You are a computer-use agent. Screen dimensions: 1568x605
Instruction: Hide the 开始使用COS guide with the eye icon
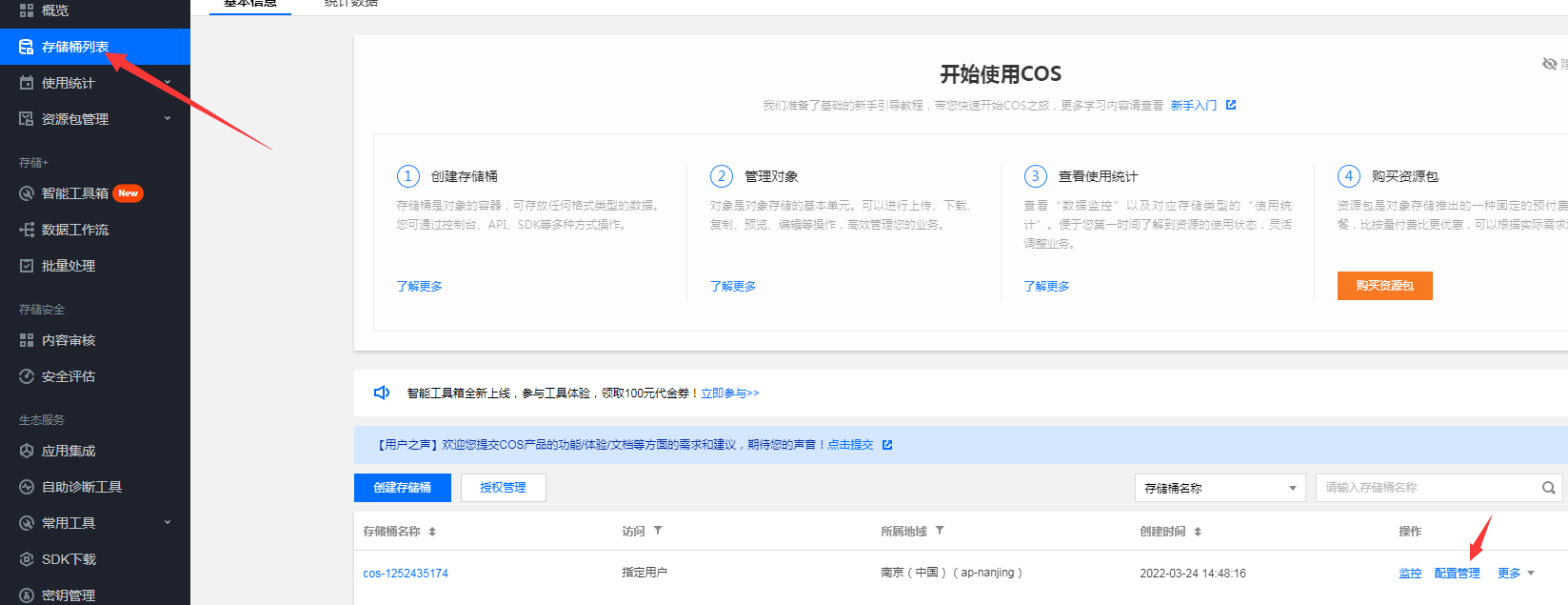1549,64
